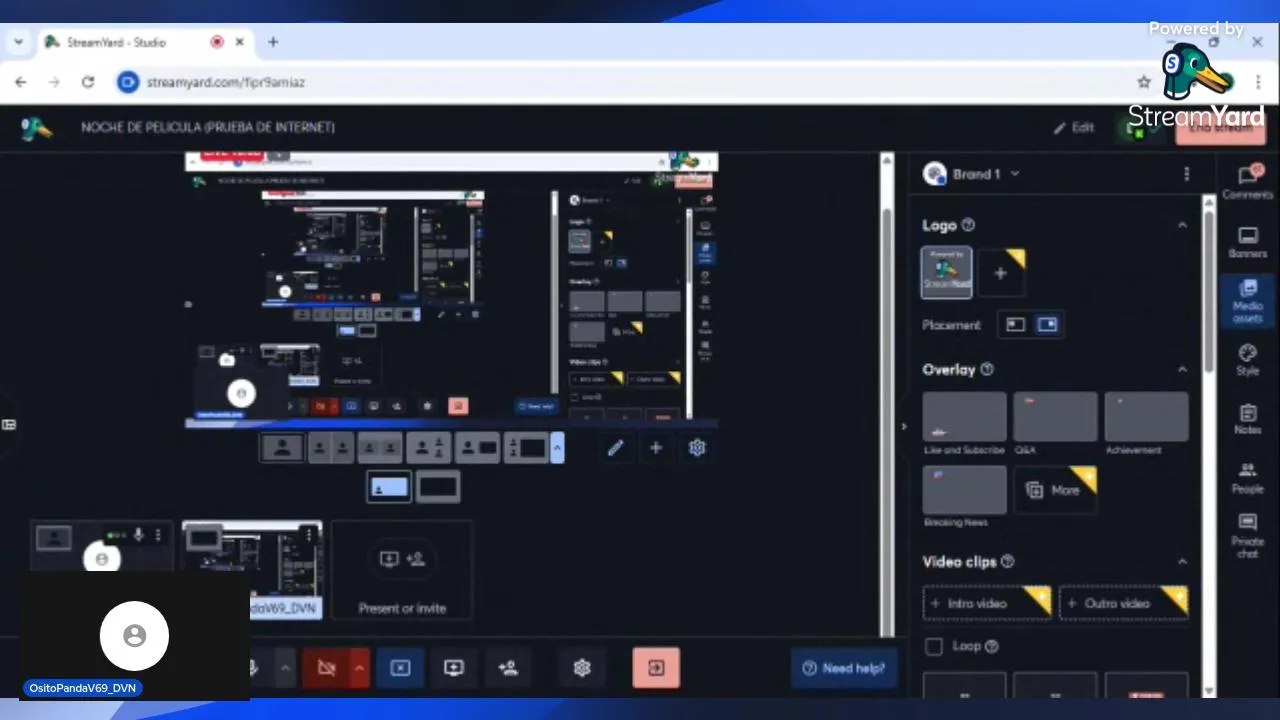Select the Breaking News overlay

964,490
